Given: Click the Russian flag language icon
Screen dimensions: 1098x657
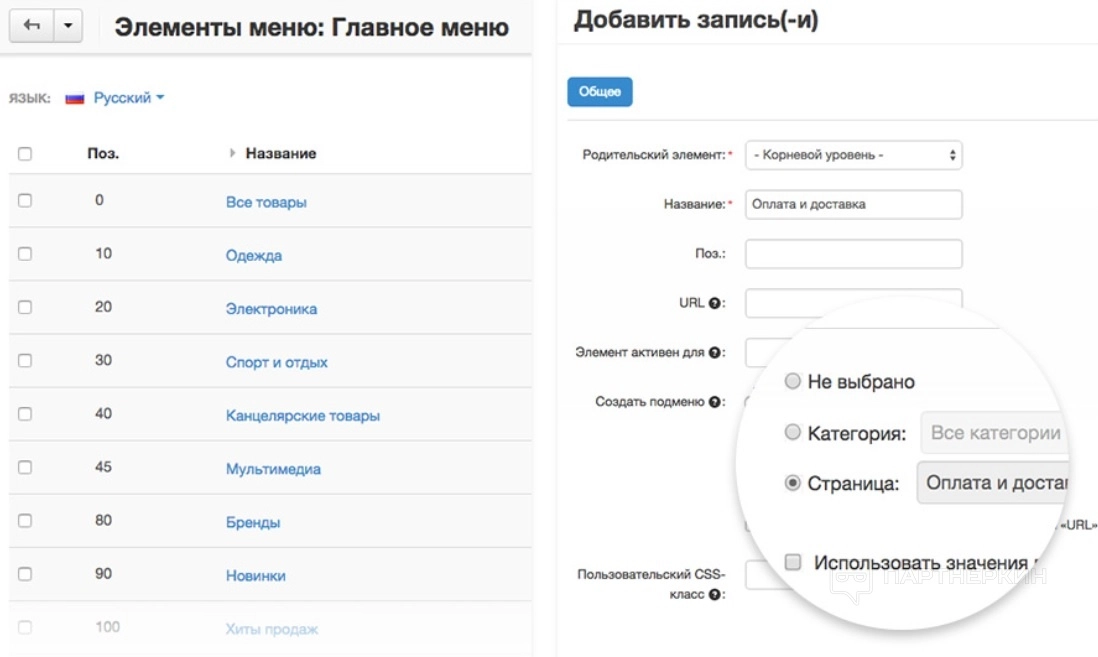Looking at the screenshot, I should point(74,98).
